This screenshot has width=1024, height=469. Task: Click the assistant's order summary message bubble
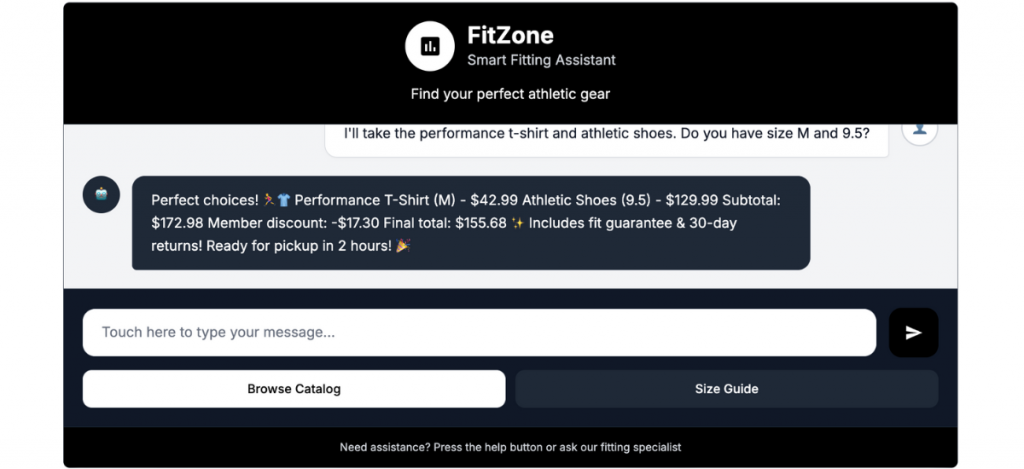[470, 223]
